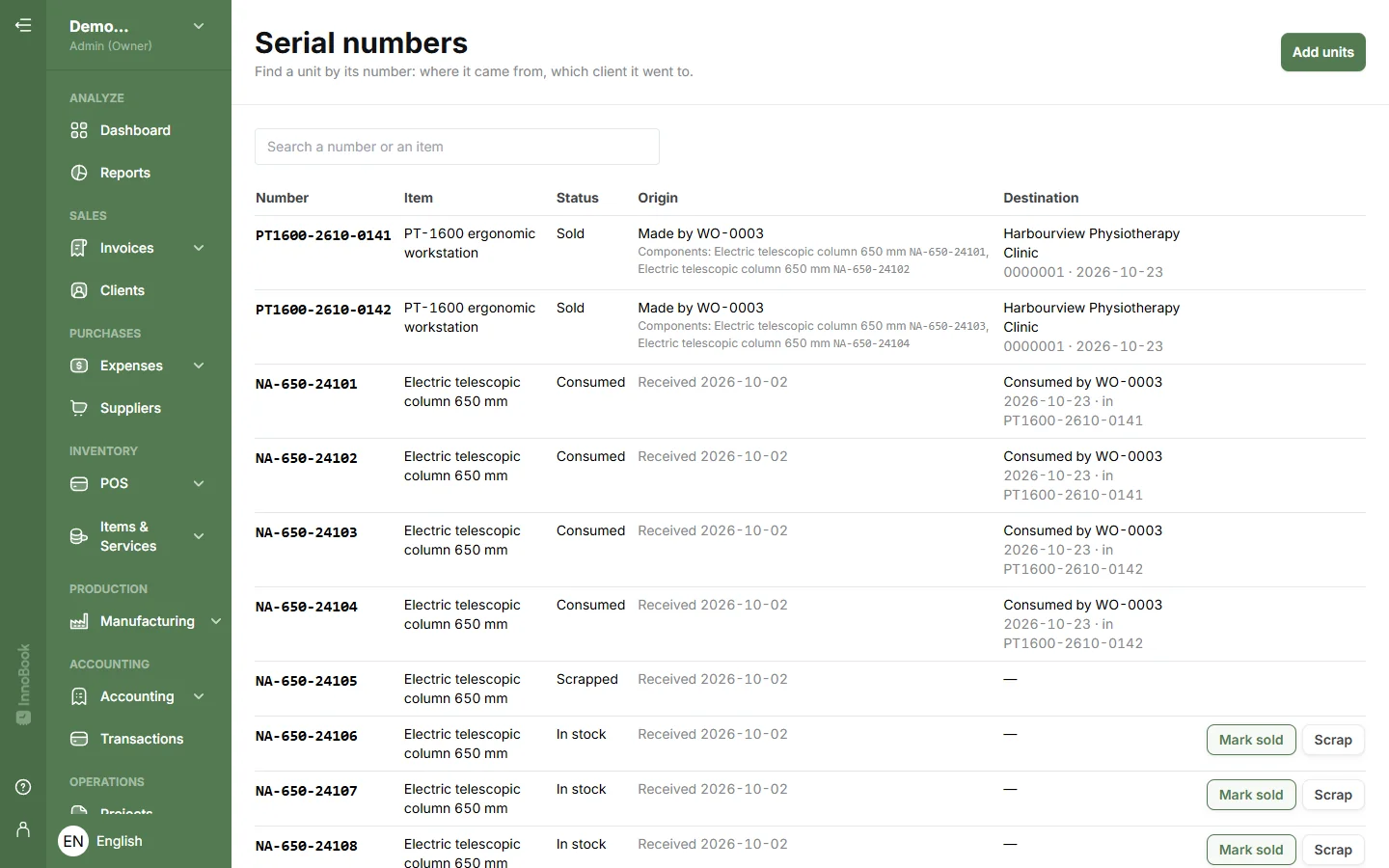Open the Dashboard page
Image resolution: width=1389 pixels, height=868 pixels.
135,130
